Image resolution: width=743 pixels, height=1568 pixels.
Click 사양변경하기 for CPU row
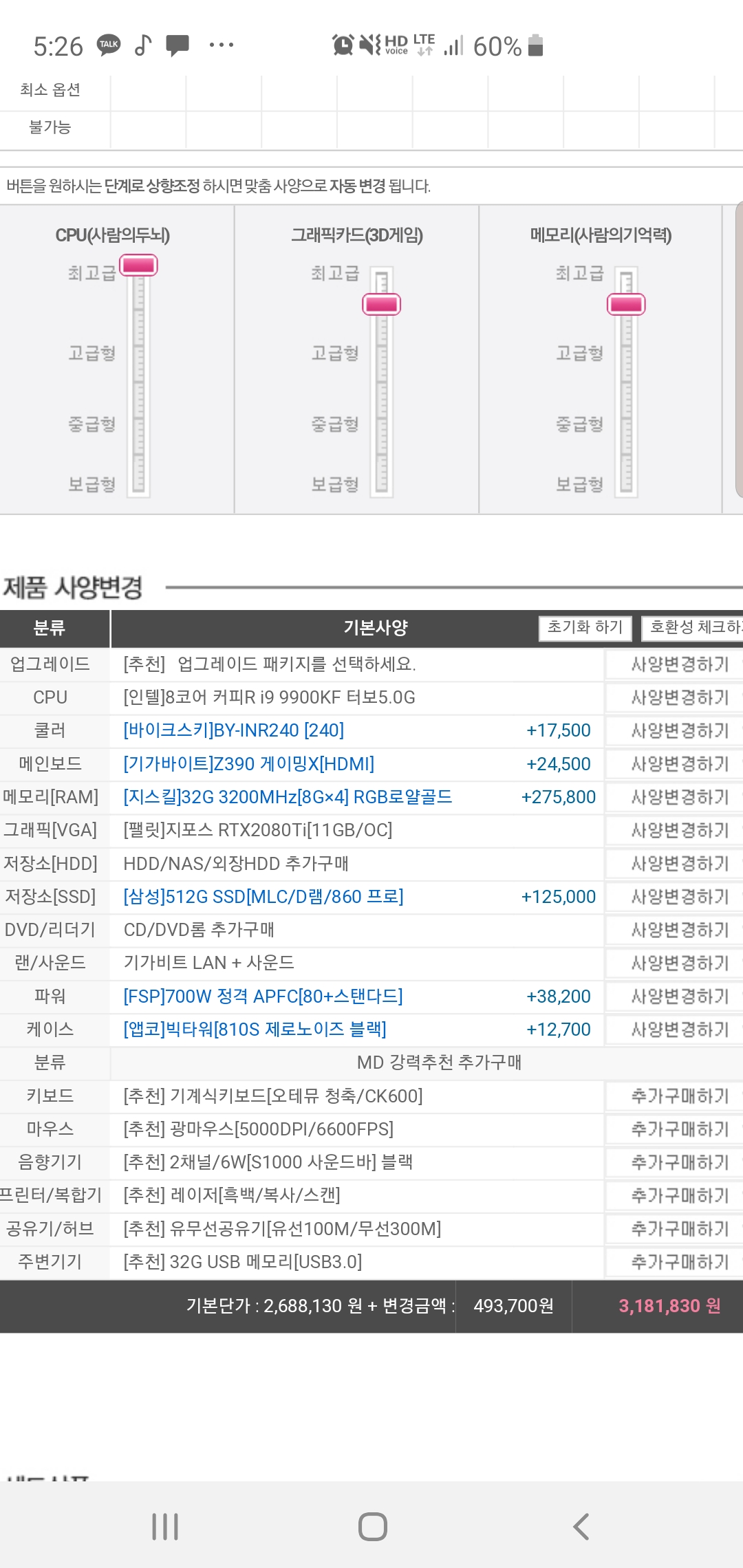click(x=674, y=697)
